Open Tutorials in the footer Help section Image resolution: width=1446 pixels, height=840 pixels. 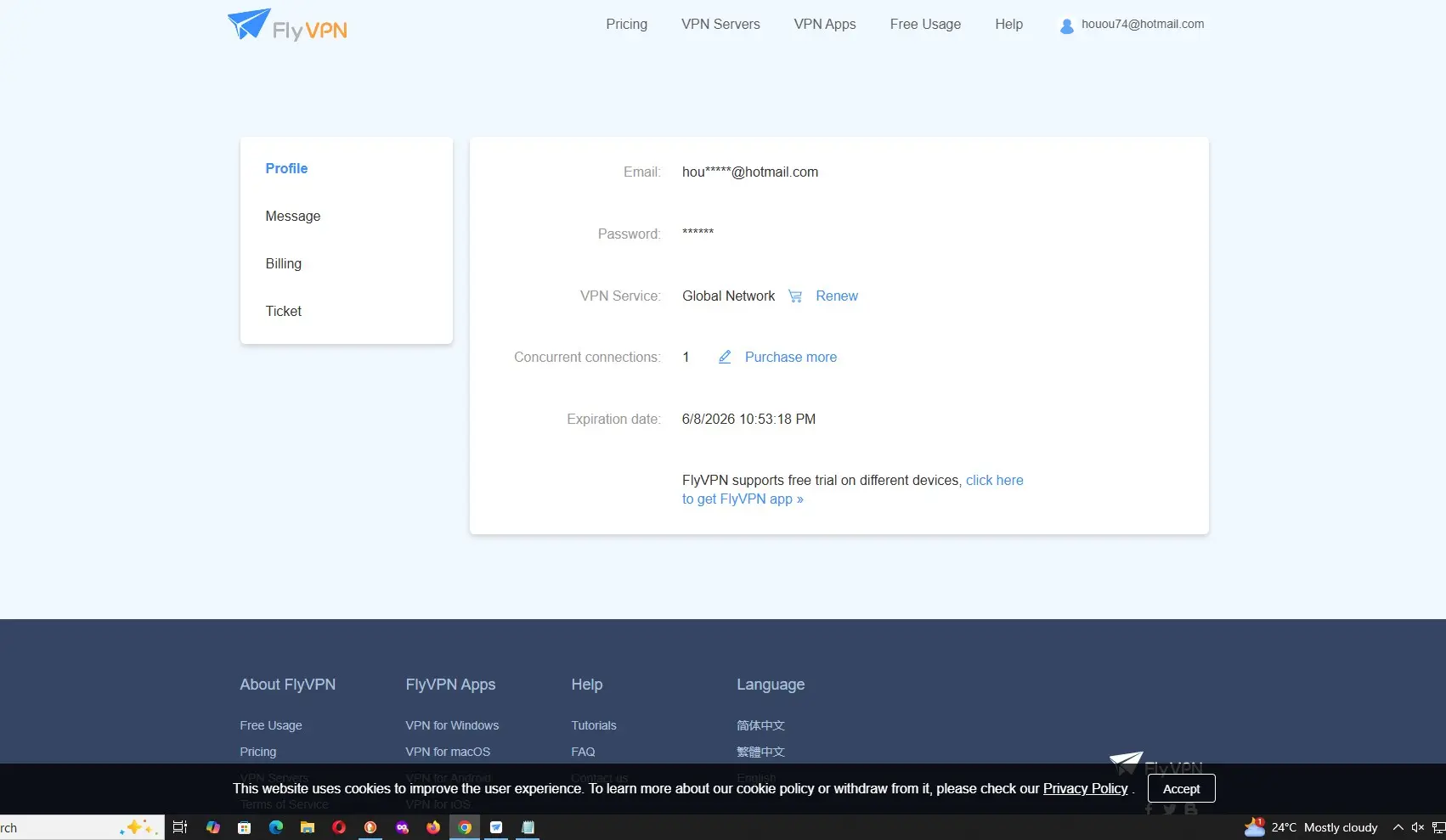click(x=594, y=725)
